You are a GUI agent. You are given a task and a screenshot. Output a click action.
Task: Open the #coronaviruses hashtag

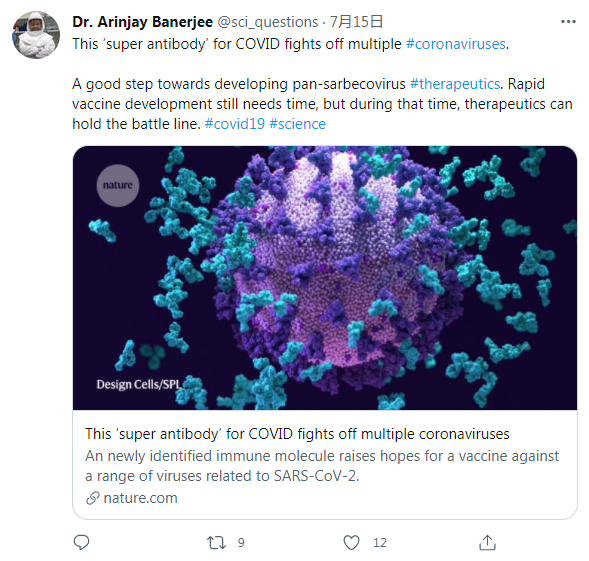point(456,44)
